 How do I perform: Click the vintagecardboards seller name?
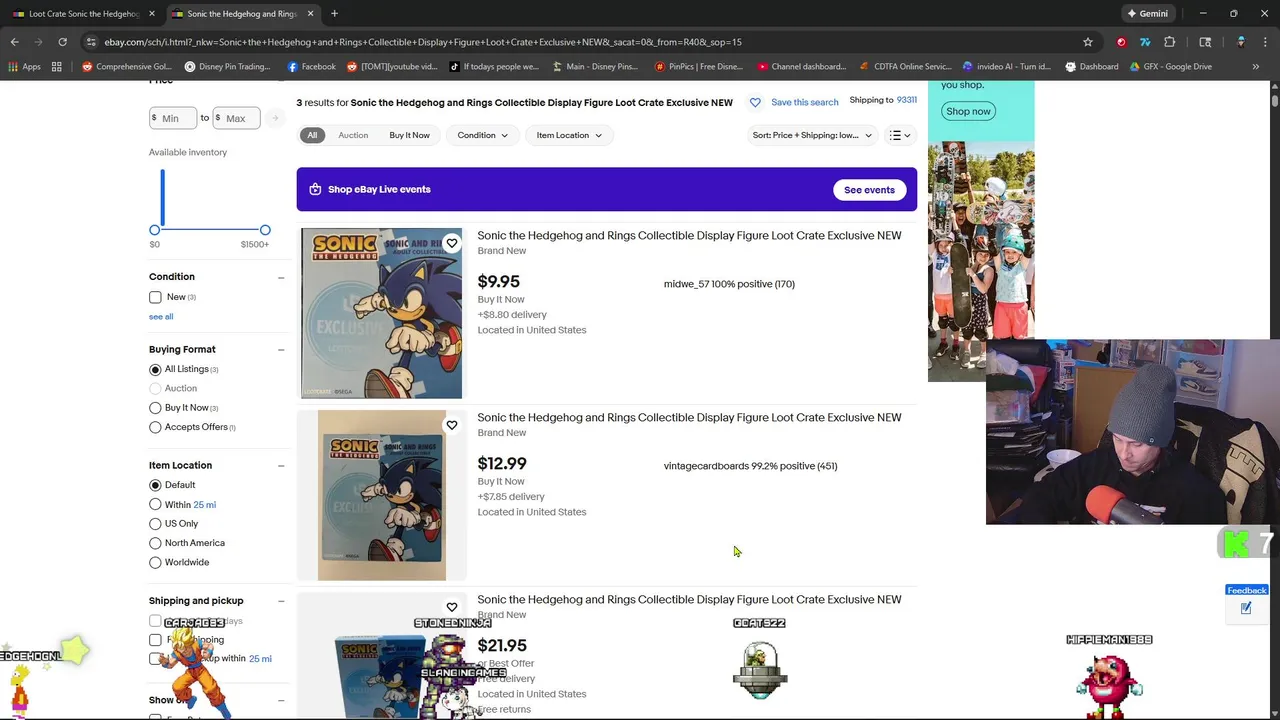[706, 466]
